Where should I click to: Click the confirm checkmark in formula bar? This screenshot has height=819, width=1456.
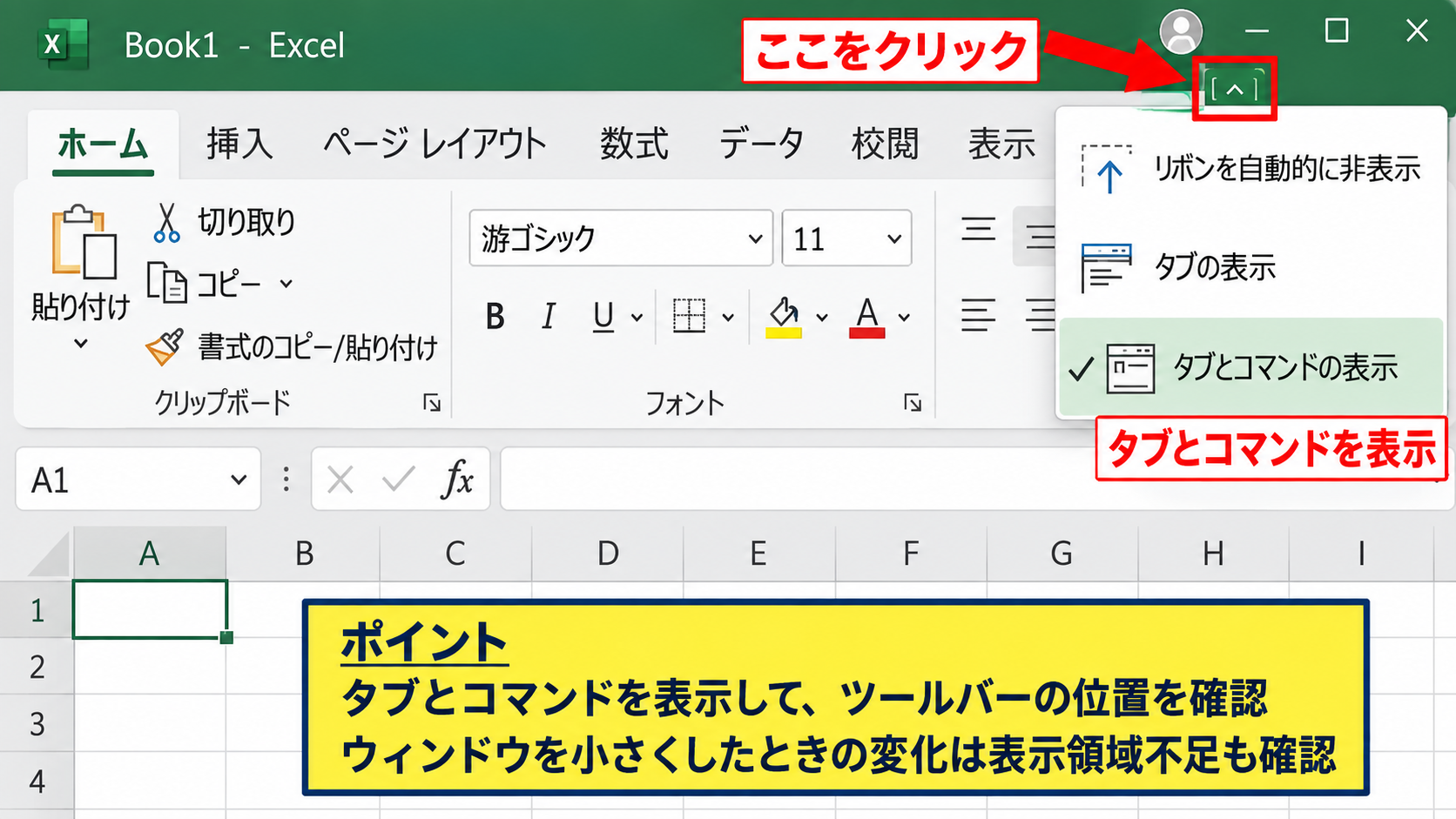[398, 479]
